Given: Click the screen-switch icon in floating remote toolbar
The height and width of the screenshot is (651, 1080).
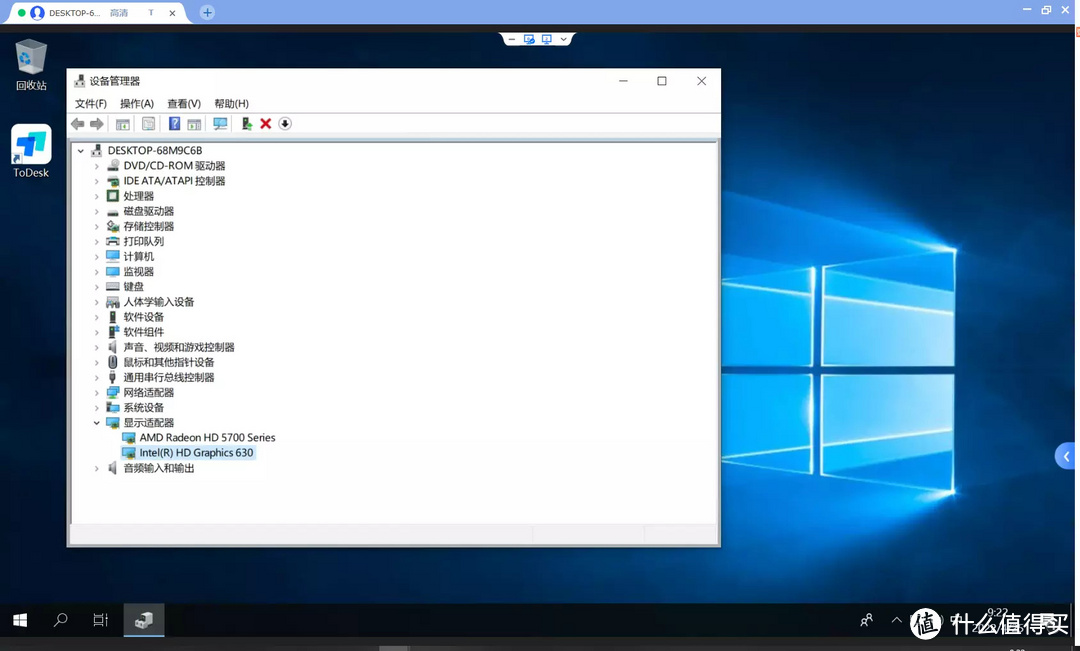Looking at the screenshot, I should click(529, 39).
